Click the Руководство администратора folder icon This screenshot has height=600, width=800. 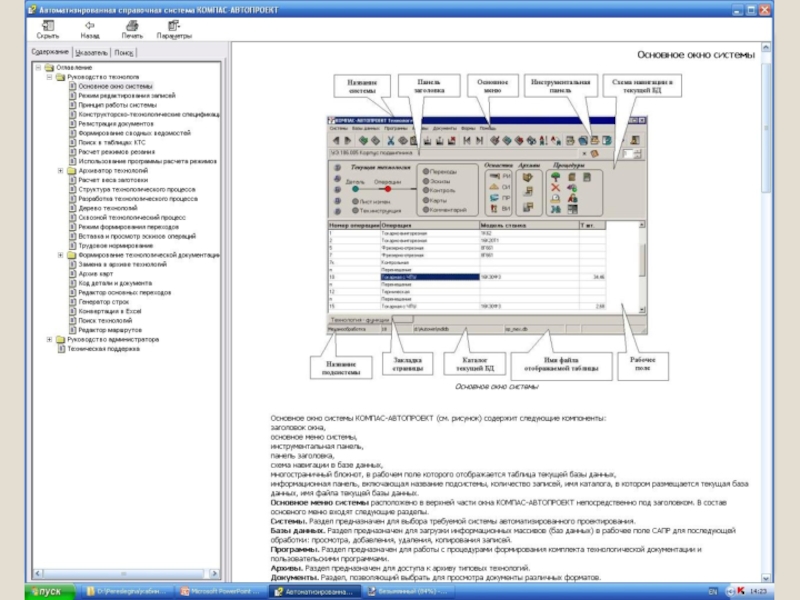(61, 339)
